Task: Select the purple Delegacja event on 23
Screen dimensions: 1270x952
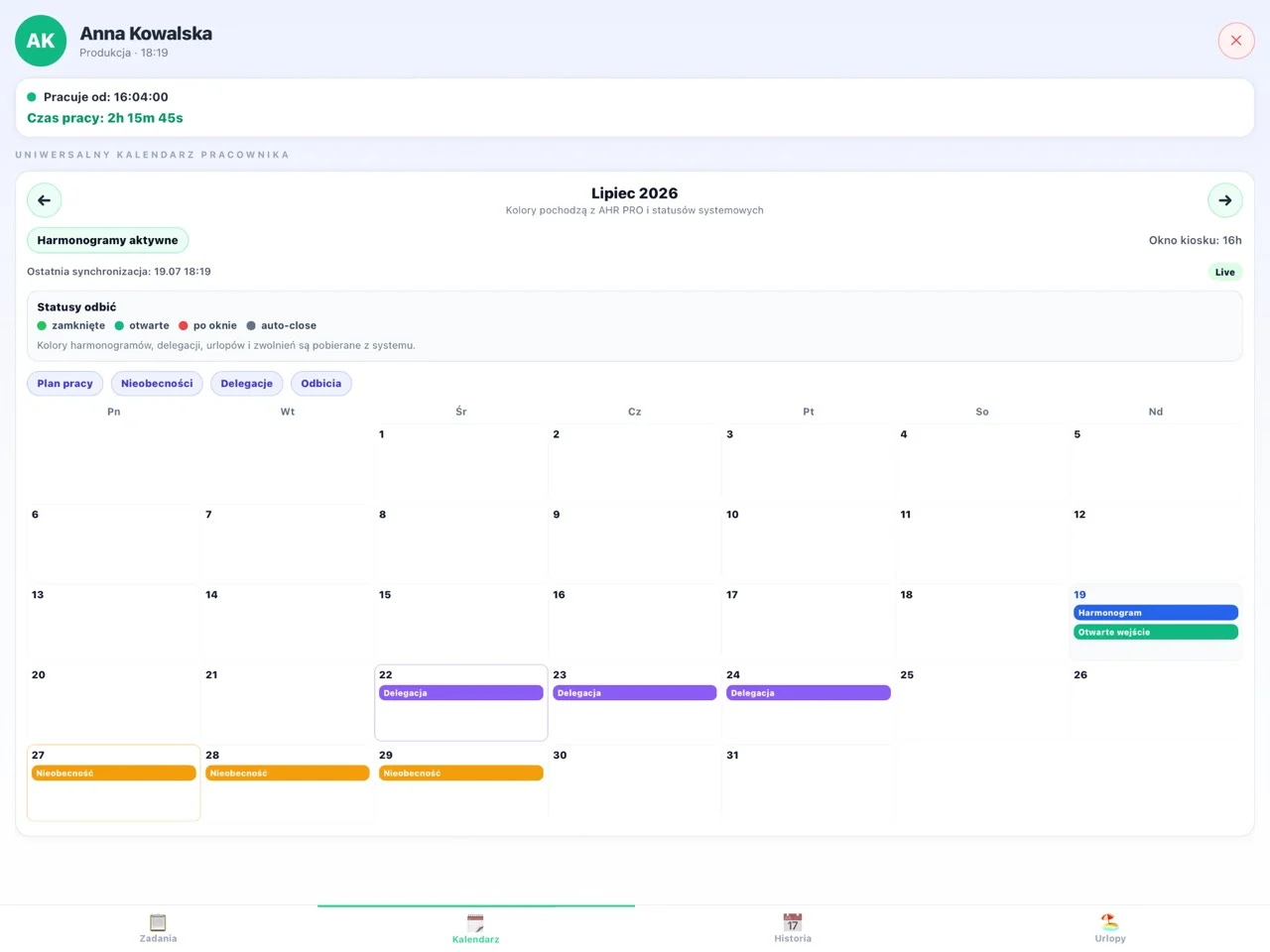Action: click(x=635, y=693)
